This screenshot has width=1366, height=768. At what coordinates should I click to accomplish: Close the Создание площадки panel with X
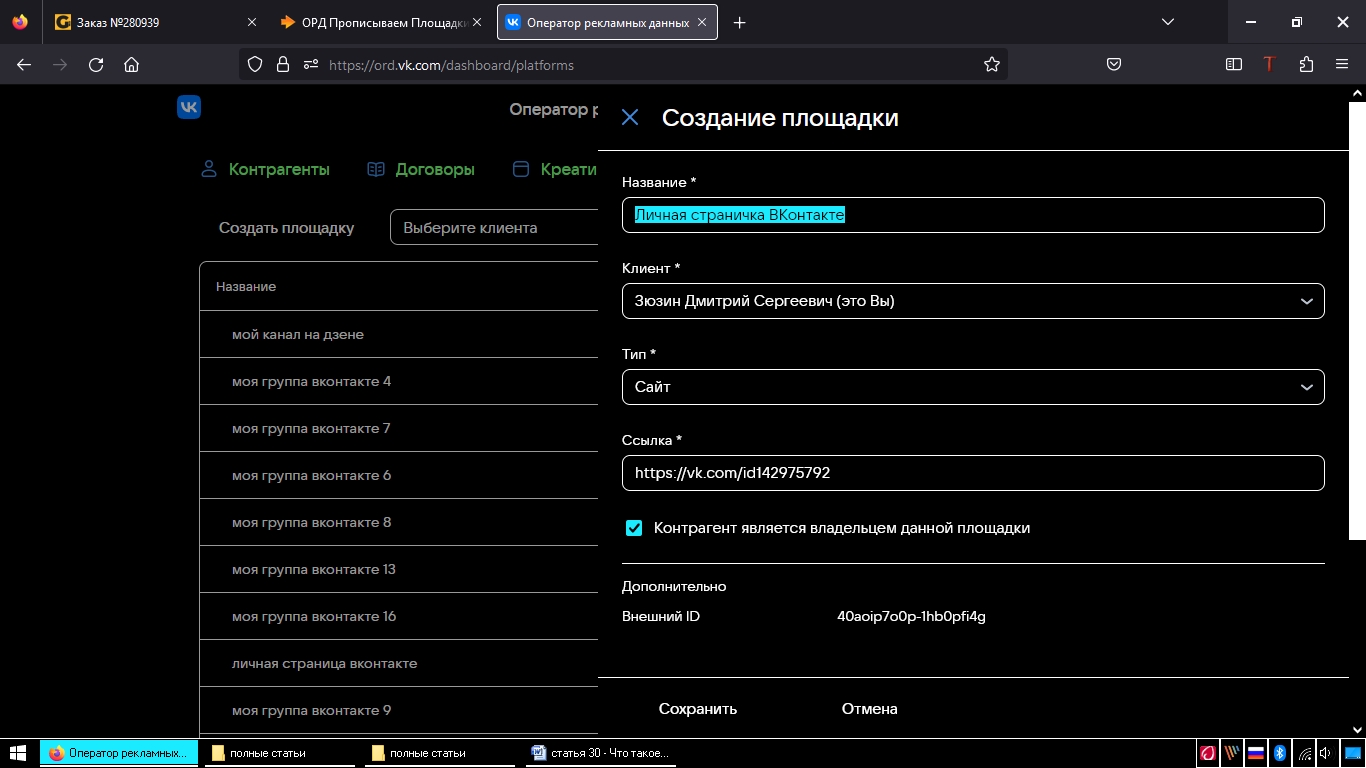(630, 118)
